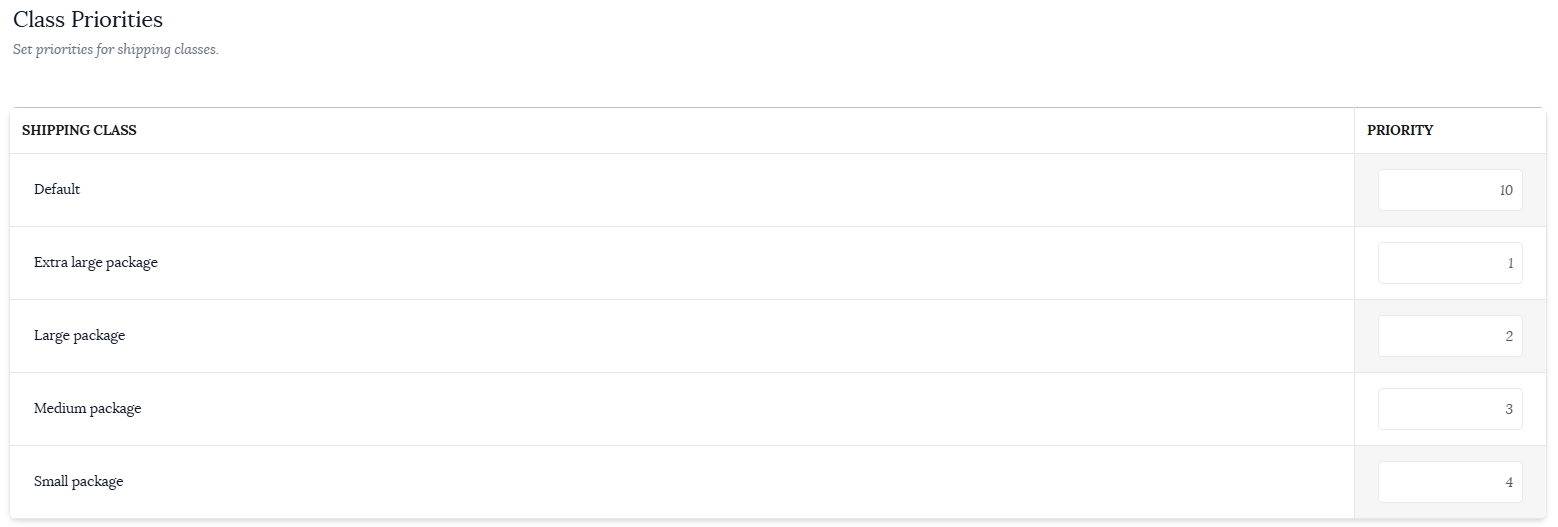The image size is (1558, 527).
Task: Edit the Small package priority value
Action: click(x=1450, y=482)
